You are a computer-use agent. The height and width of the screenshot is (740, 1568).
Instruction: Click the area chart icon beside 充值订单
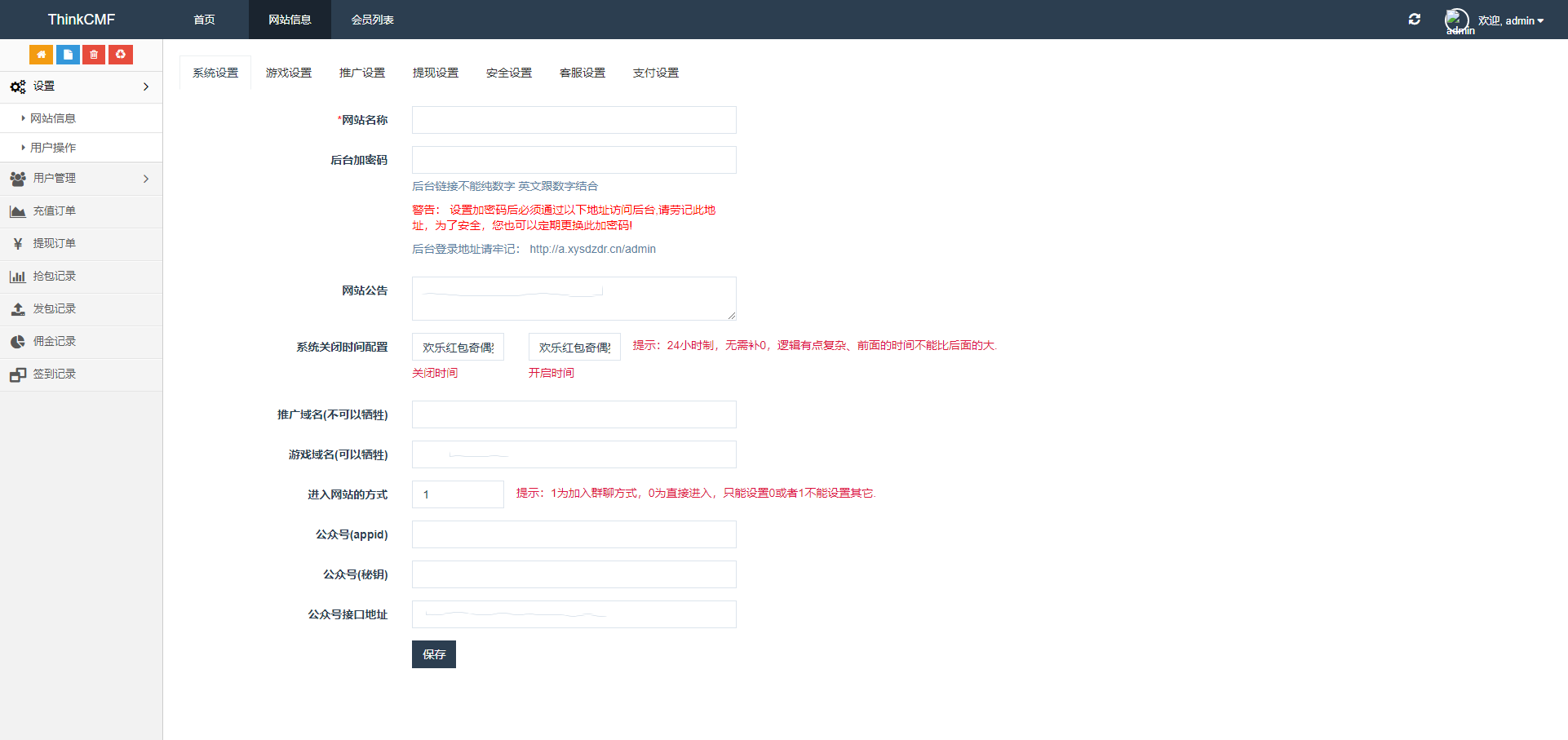pyautogui.click(x=18, y=211)
